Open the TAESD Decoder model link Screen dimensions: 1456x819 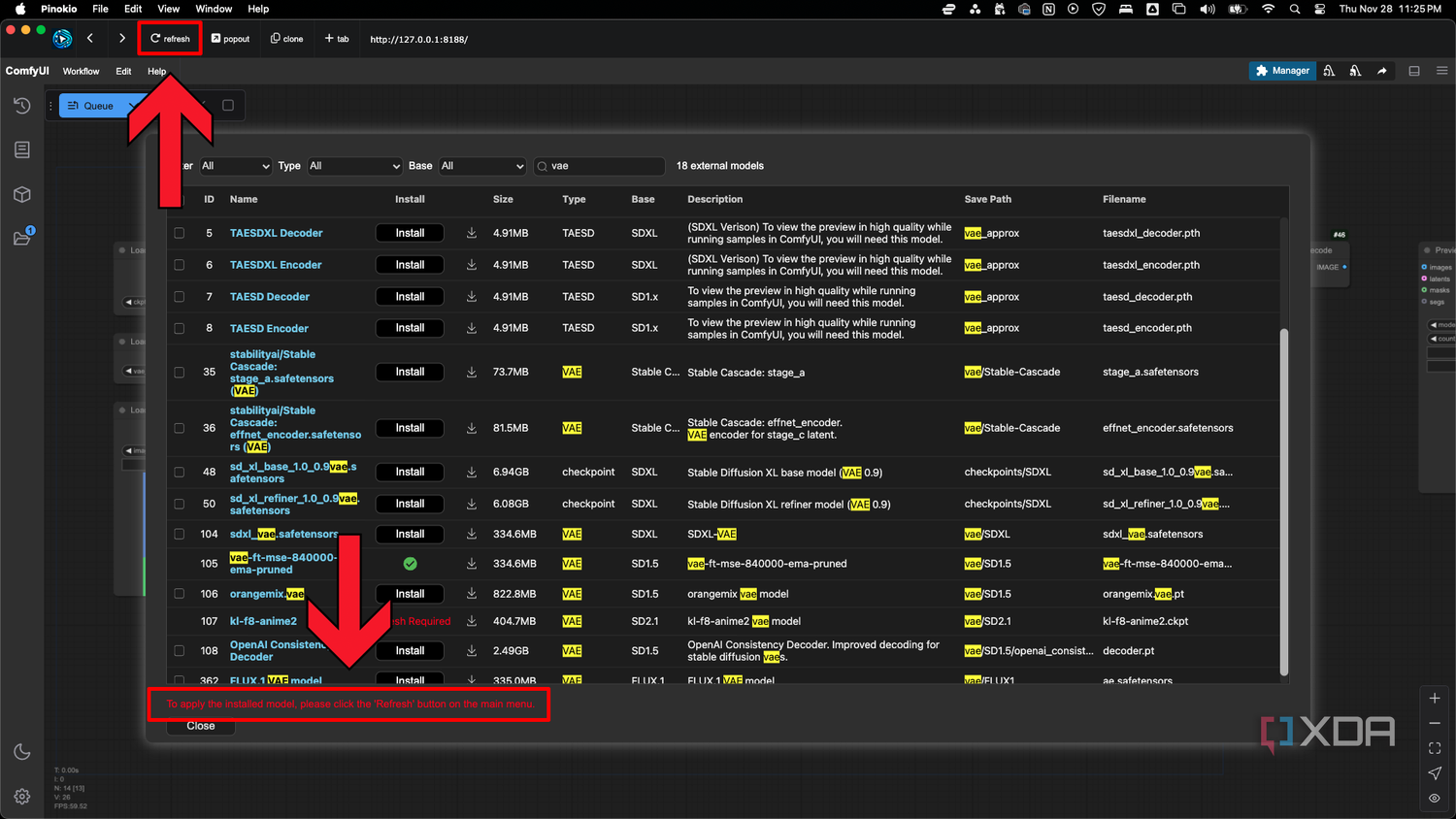coord(270,297)
